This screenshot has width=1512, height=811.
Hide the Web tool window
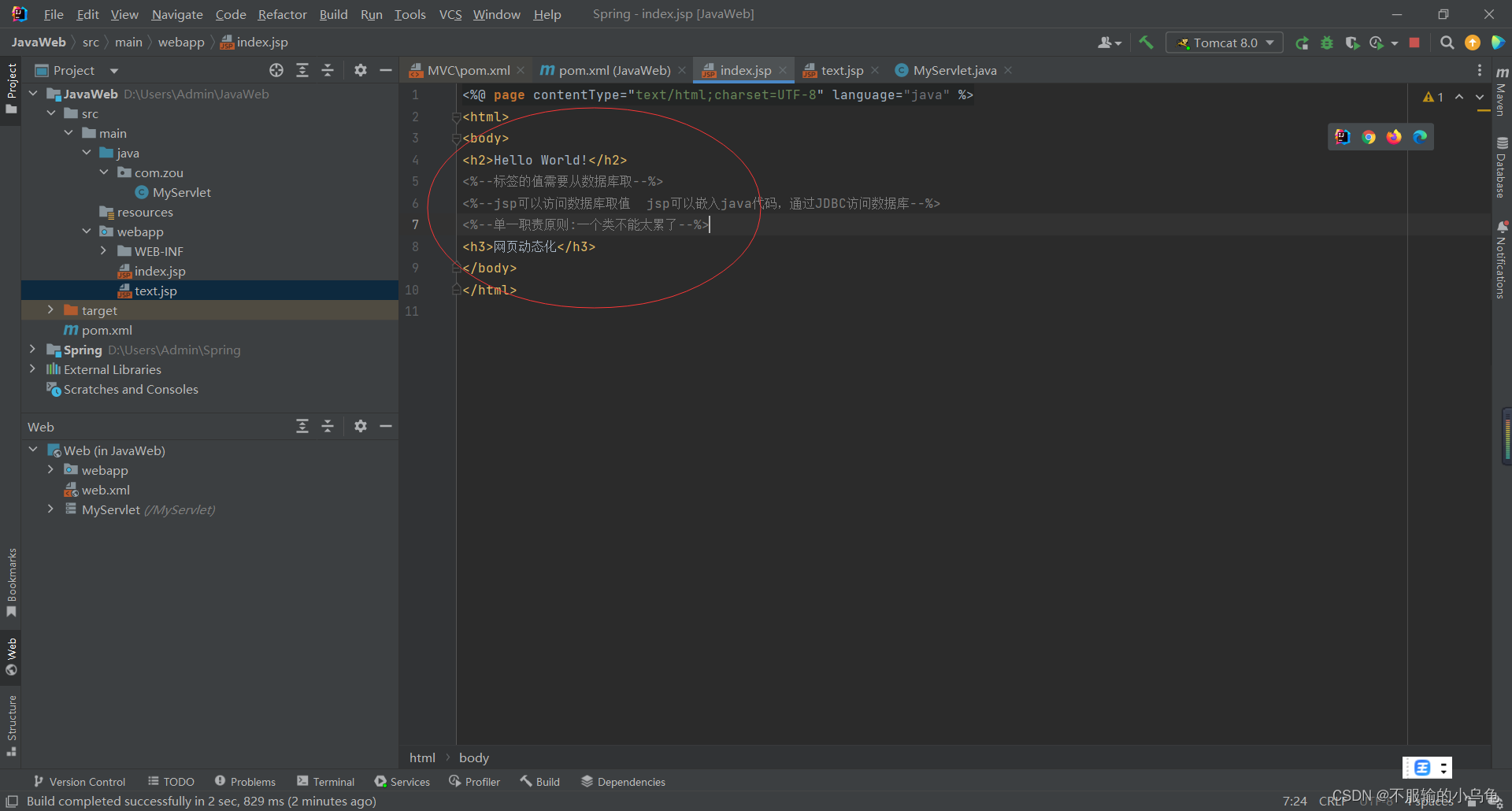click(386, 426)
